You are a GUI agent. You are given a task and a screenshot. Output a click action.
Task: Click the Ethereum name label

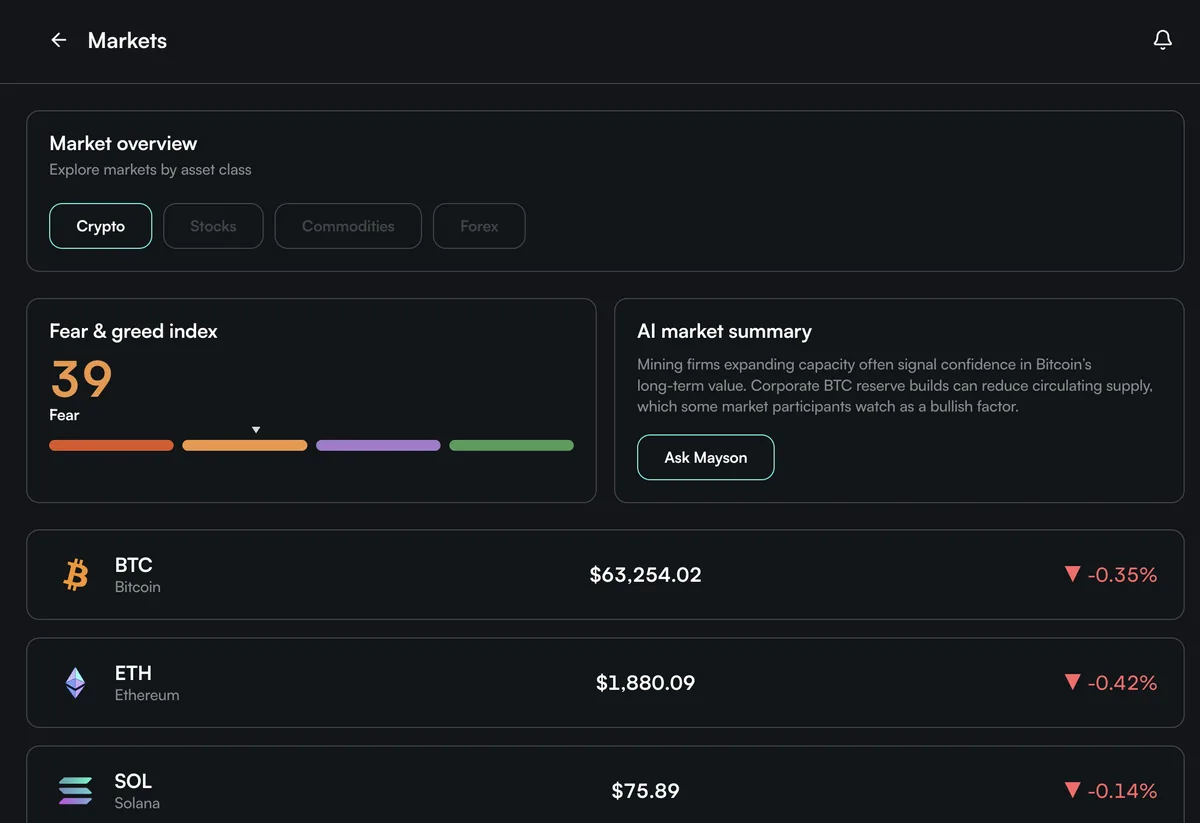pos(147,696)
